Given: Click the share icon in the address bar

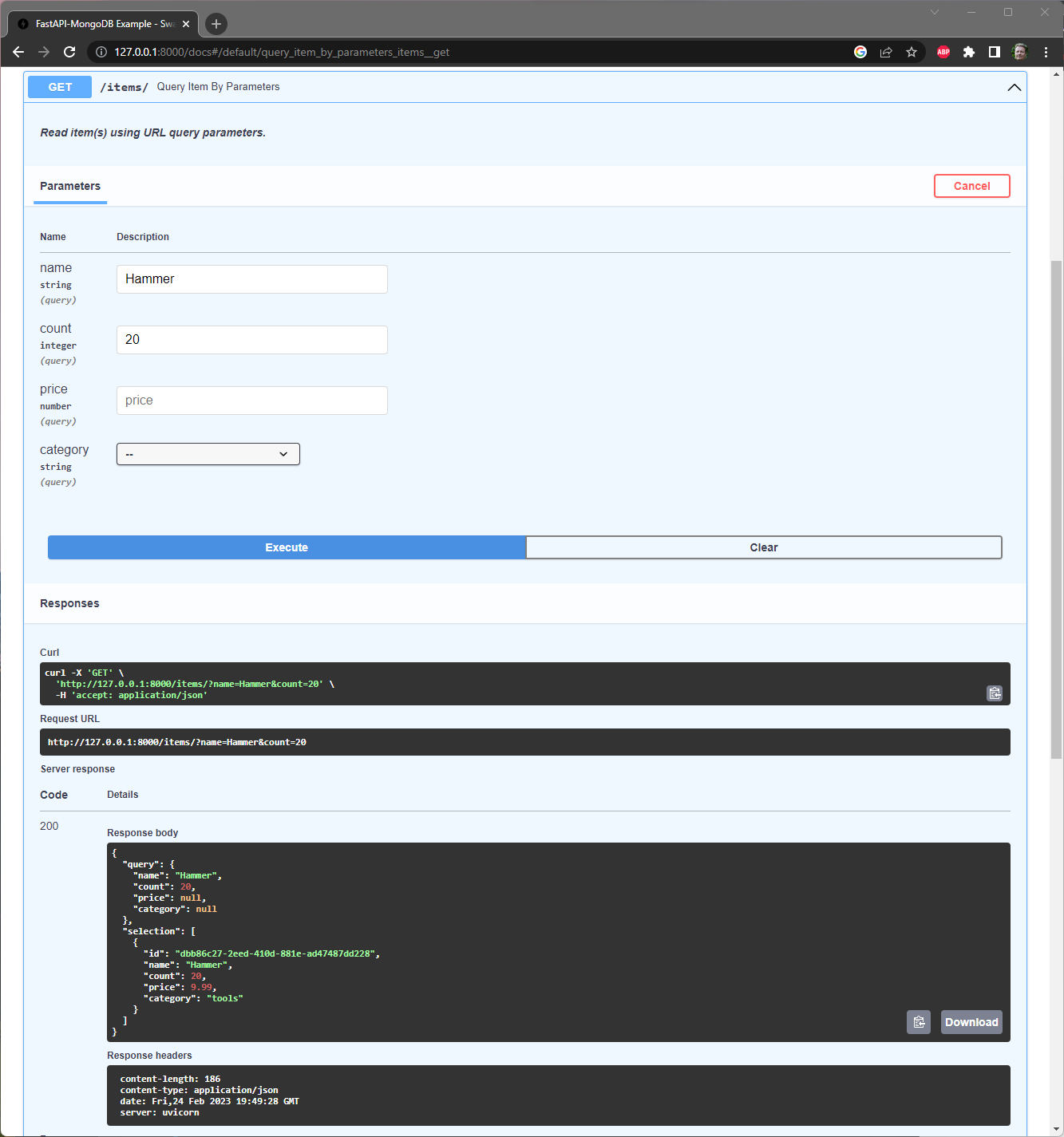Looking at the screenshot, I should pos(886,51).
